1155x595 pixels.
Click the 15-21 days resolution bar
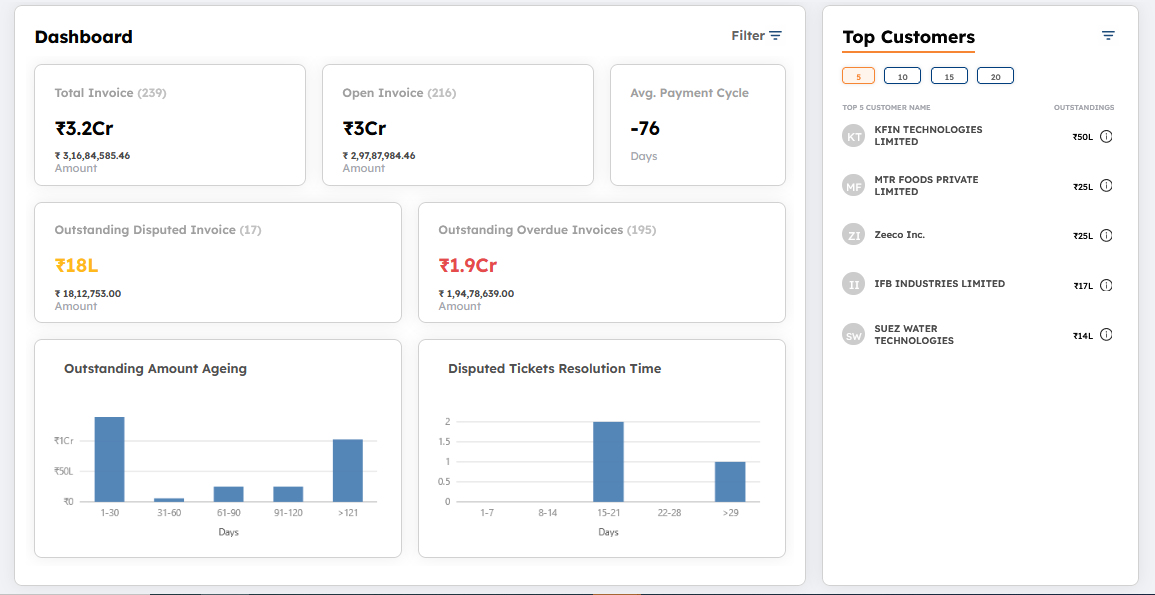(608, 461)
